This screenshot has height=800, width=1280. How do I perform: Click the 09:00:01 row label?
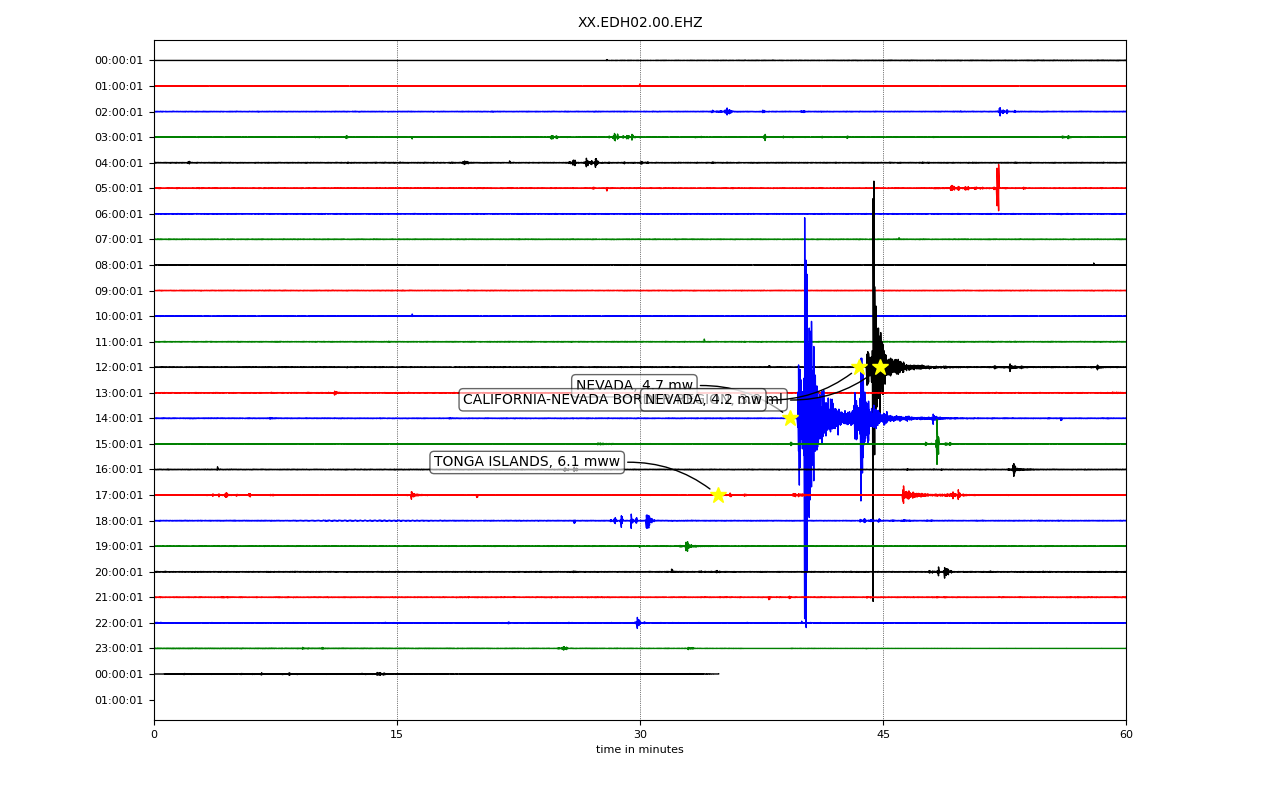tap(119, 292)
